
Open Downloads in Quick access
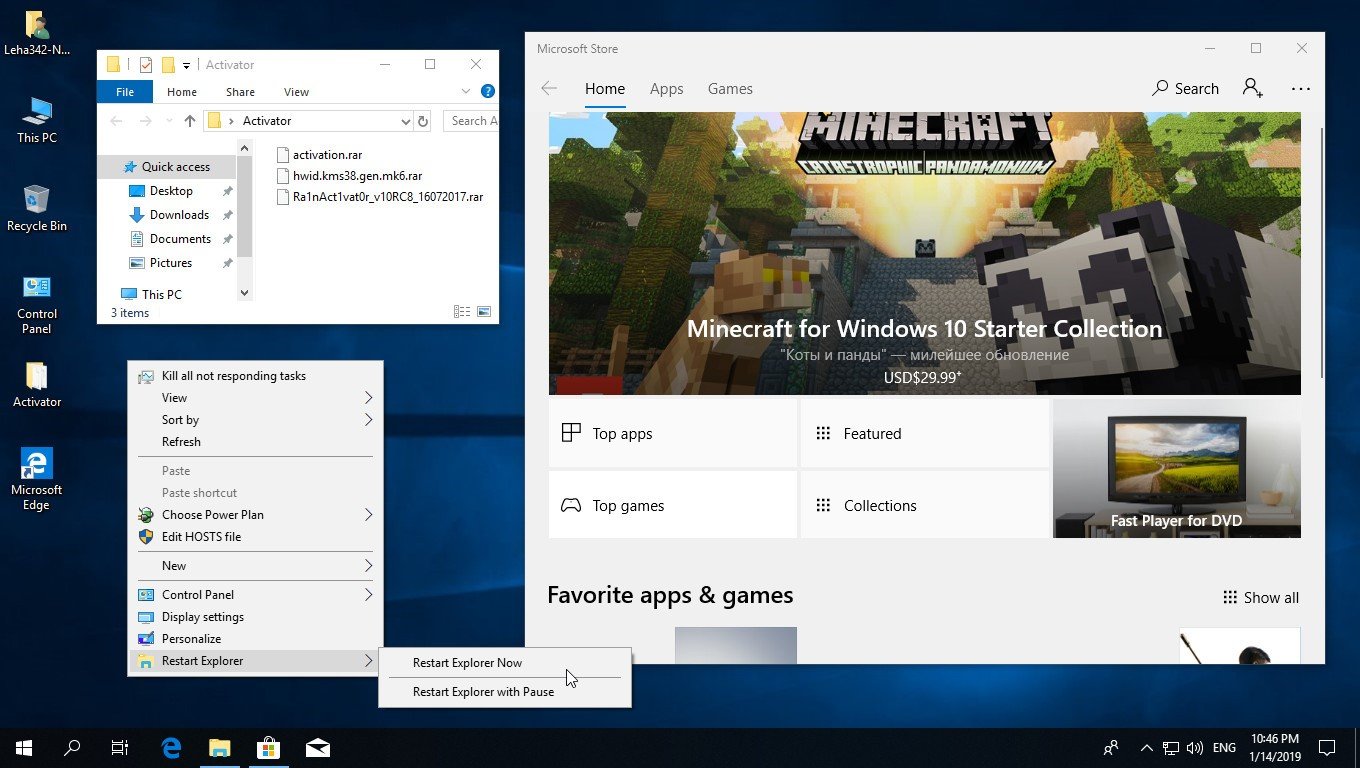click(179, 215)
